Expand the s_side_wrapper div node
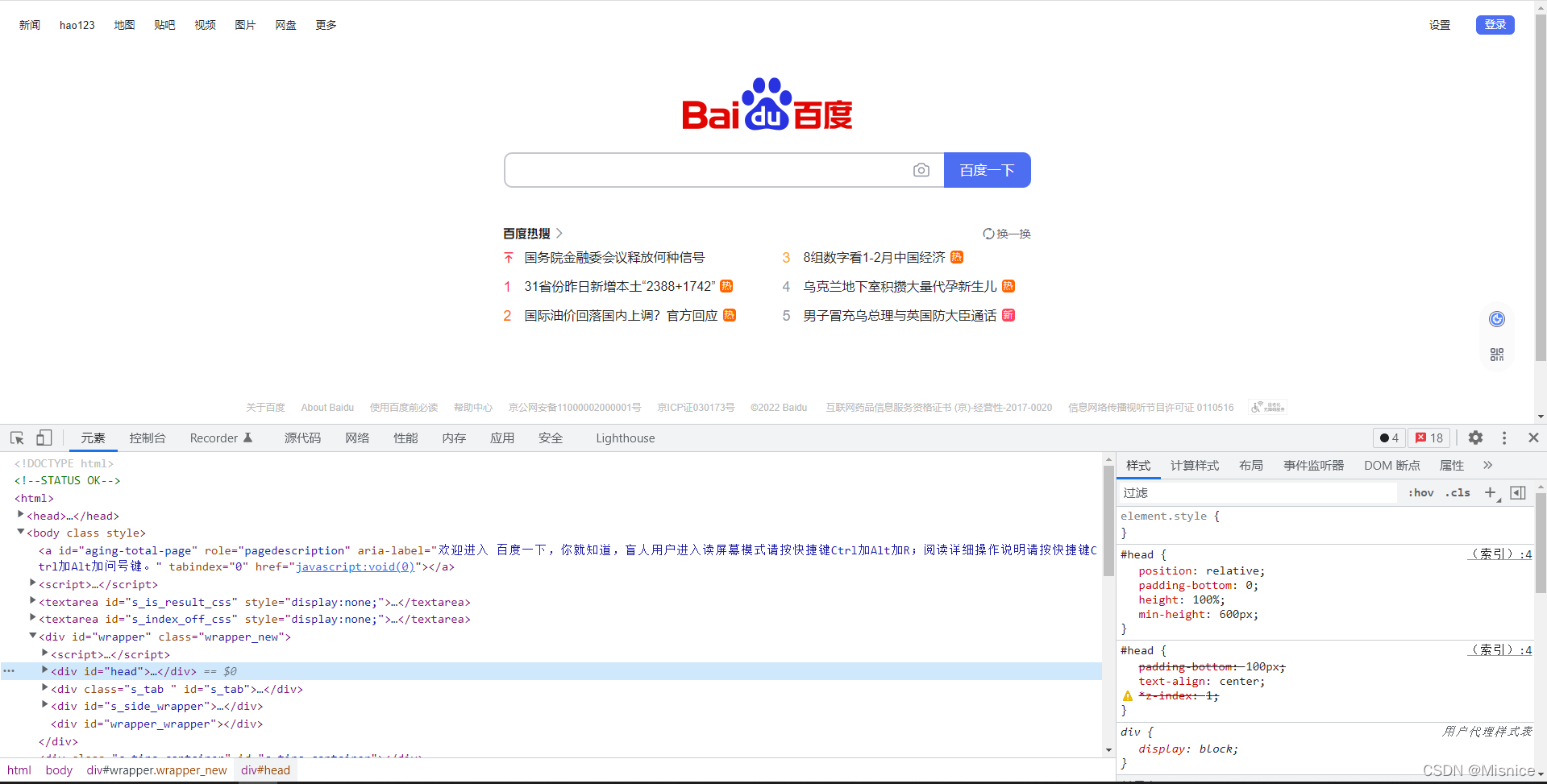This screenshot has width=1547, height=784. tap(45, 704)
